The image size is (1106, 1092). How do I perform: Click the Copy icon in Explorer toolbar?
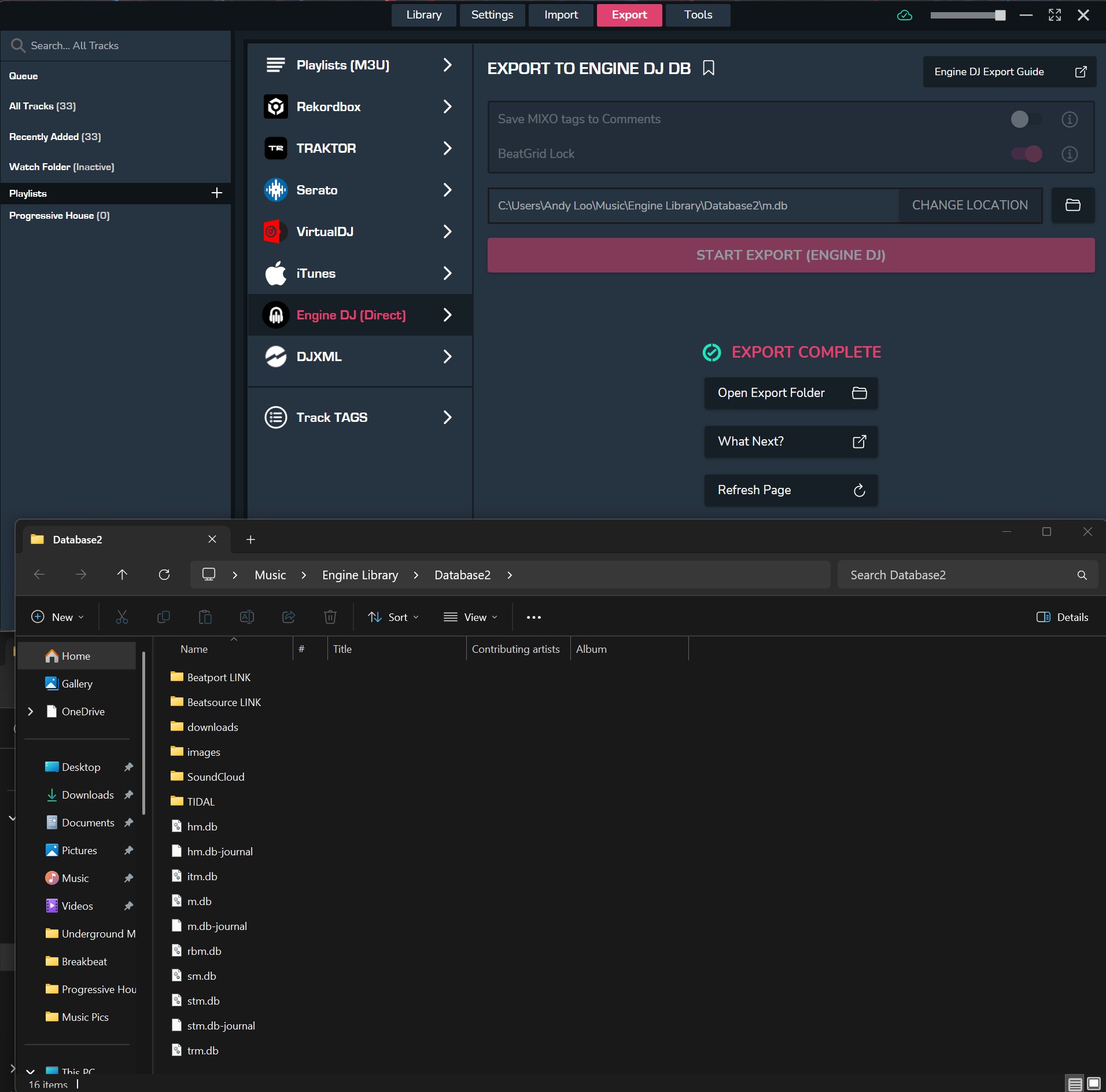coord(164,617)
